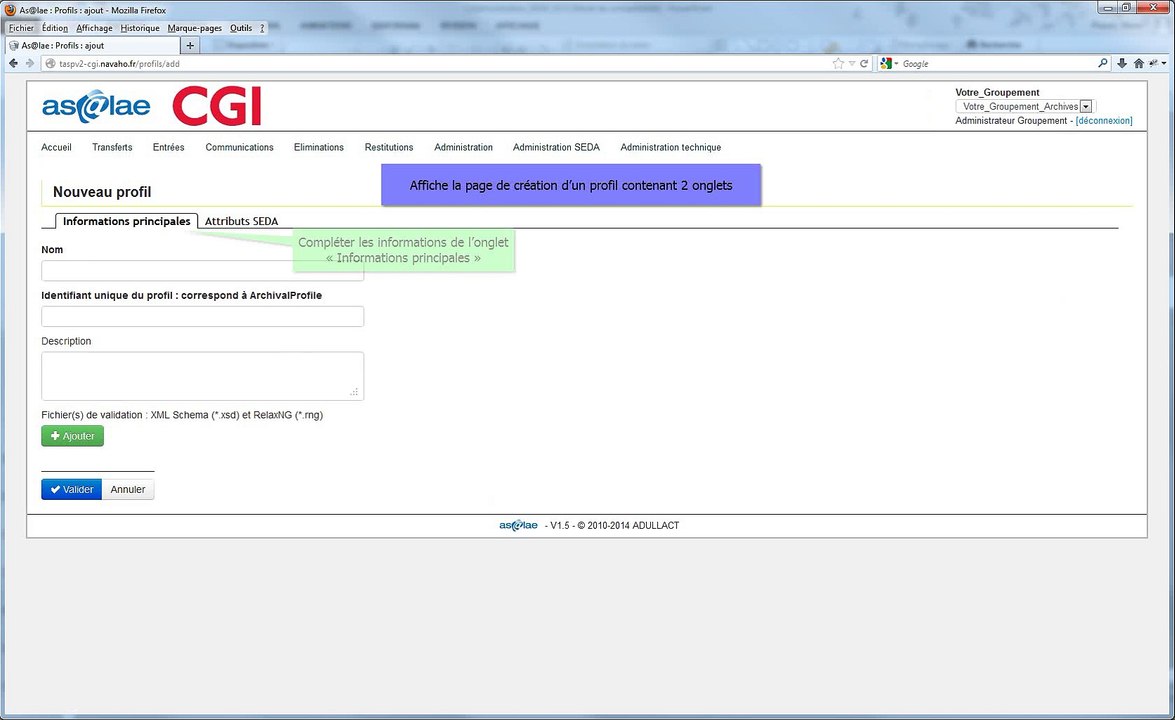Open Administration technique navigation item
1175x720 pixels.
(x=671, y=147)
